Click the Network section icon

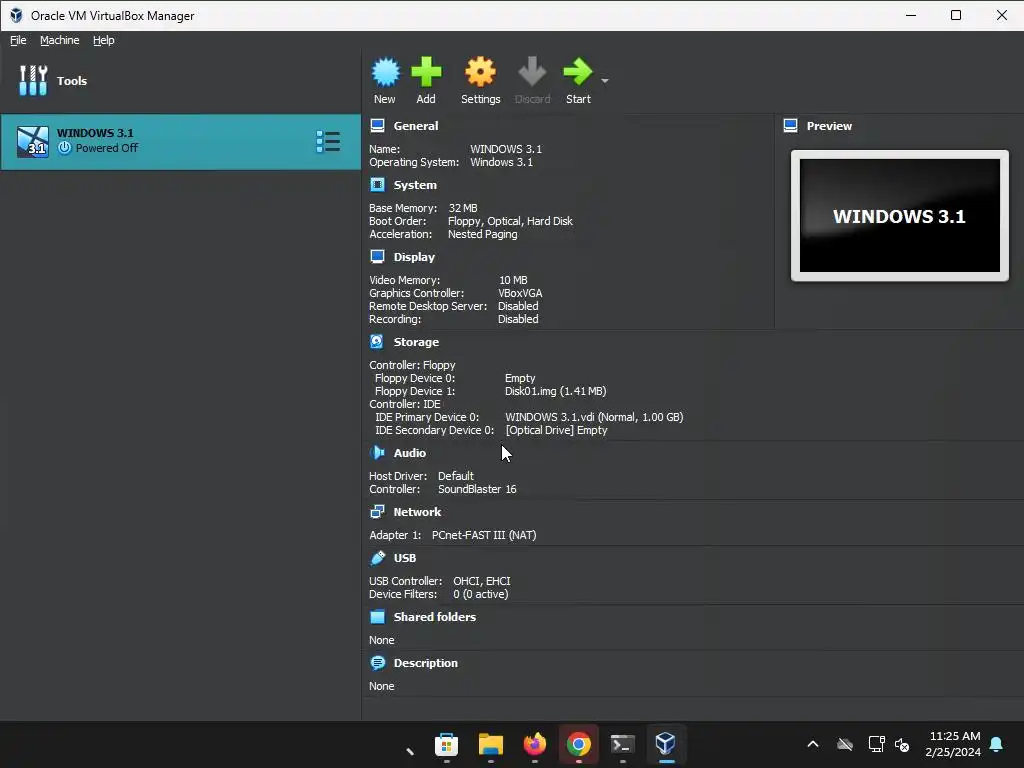coord(377,511)
